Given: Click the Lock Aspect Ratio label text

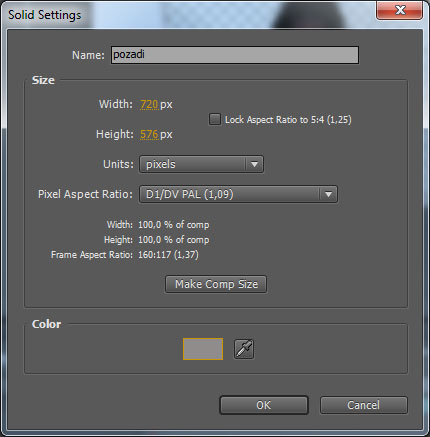Looking at the screenshot, I should (288, 120).
